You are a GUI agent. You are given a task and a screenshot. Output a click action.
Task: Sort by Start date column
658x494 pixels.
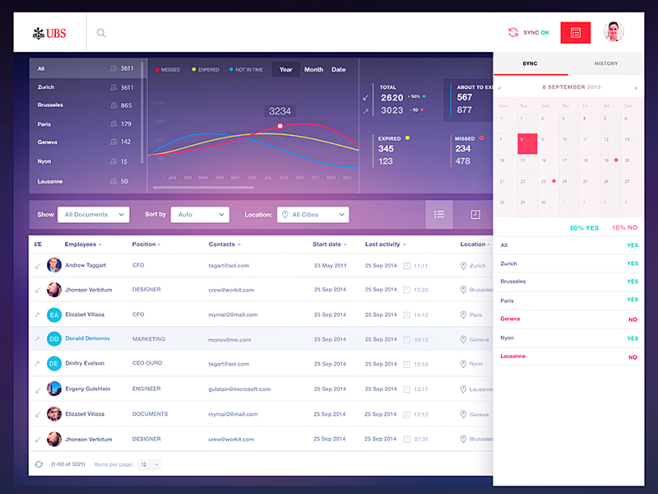(329, 244)
